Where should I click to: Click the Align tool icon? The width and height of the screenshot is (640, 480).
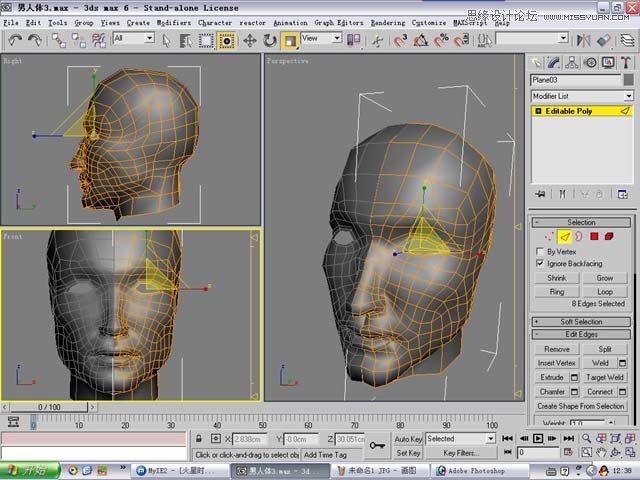(x=603, y=40)
